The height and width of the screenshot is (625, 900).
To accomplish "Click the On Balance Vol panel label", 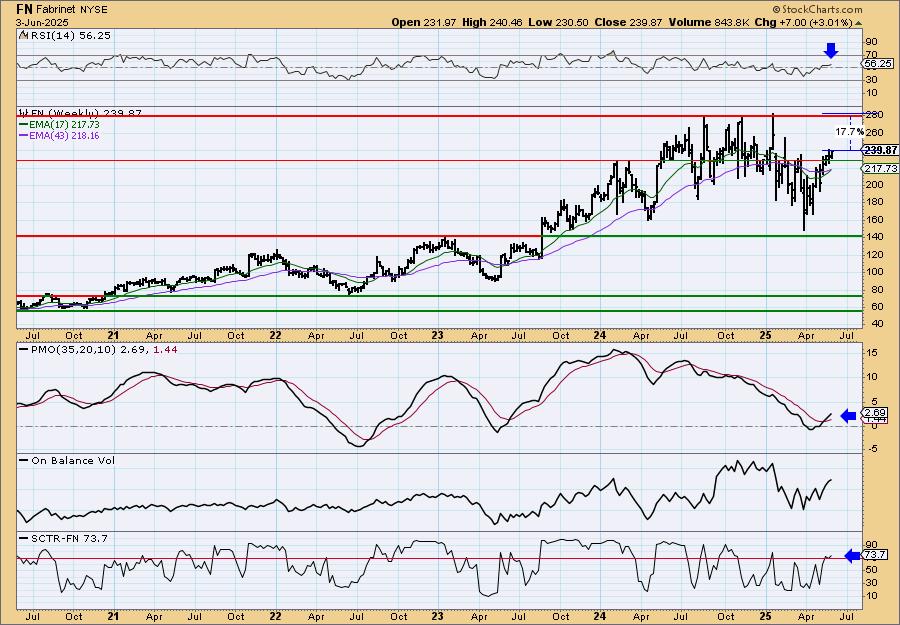I will (73, 460).
